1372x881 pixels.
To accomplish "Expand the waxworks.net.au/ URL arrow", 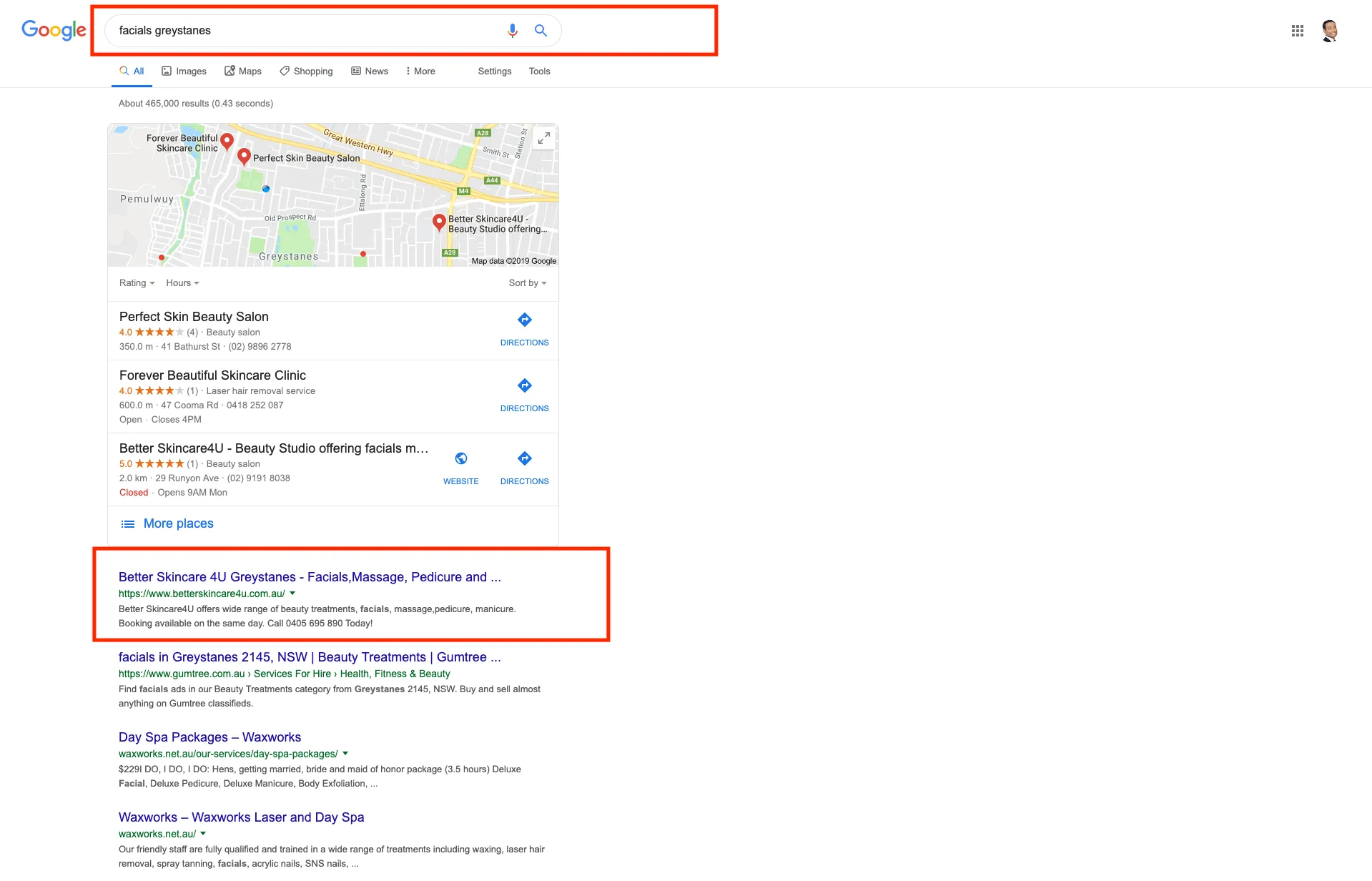I will pyautogui.click(x=203, y=834).
